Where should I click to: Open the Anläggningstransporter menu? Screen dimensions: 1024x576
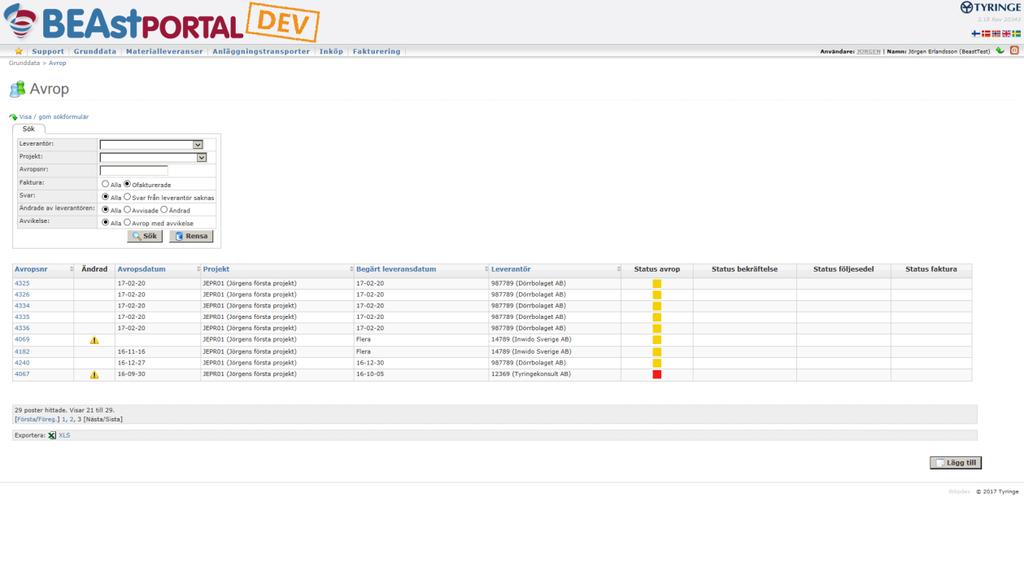click(261, 51)
